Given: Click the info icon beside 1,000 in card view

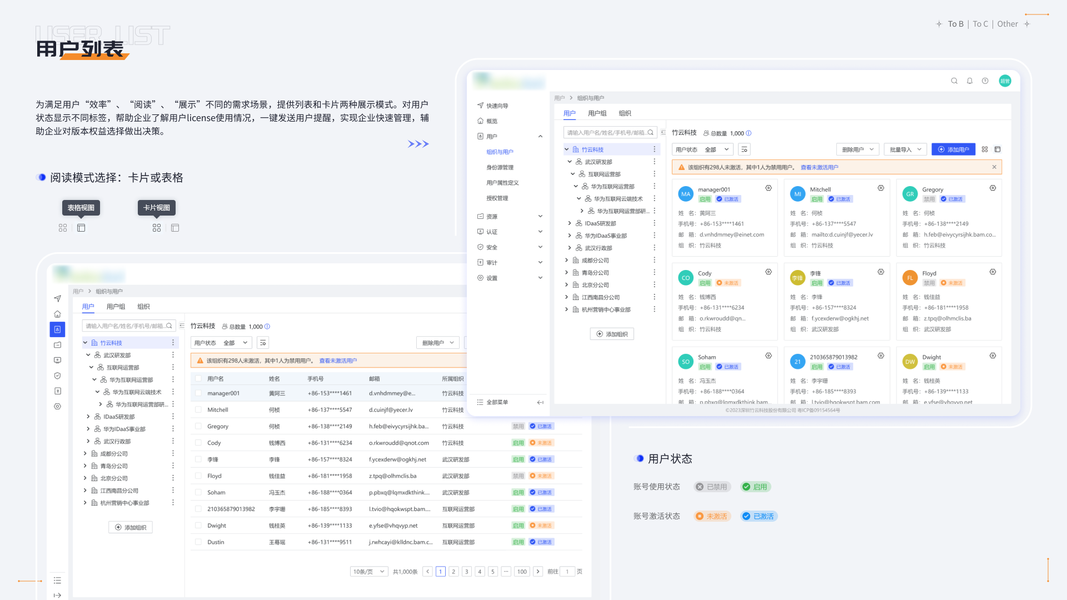Looking at the screenshot, I should point(749,133).
